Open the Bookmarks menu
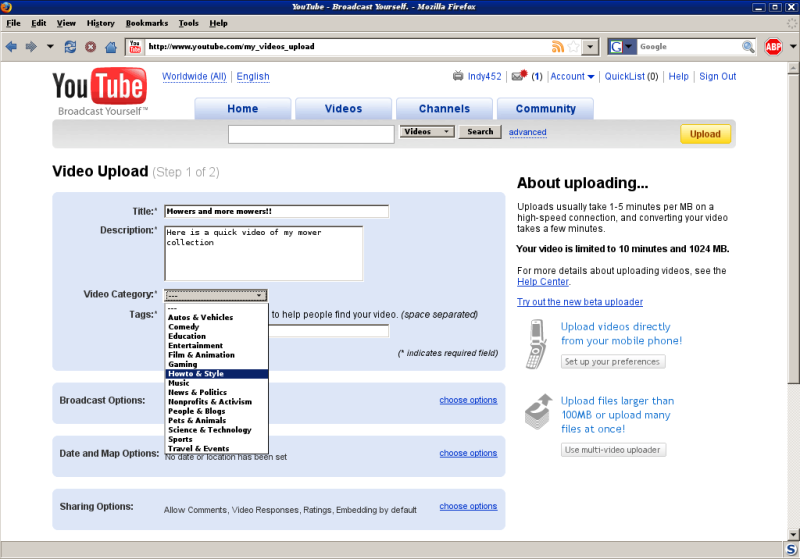Image resolution: width=800 pixels, height=559 pixels. coord(147,23)
